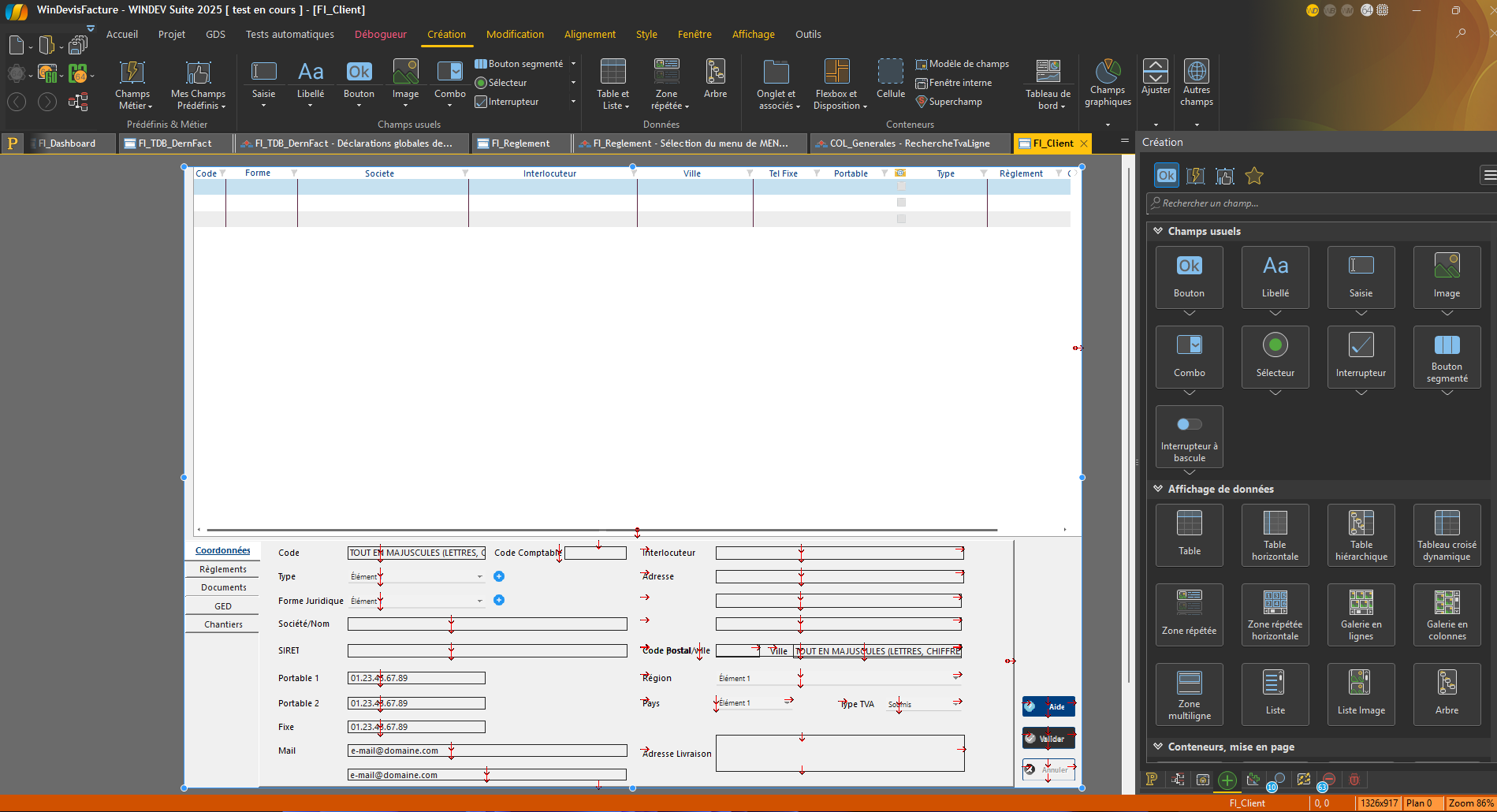Viewport: 1497px width, 812px height.
Task: Click the table's horizontal scrollbar
Action: click(x=601, y=530)
